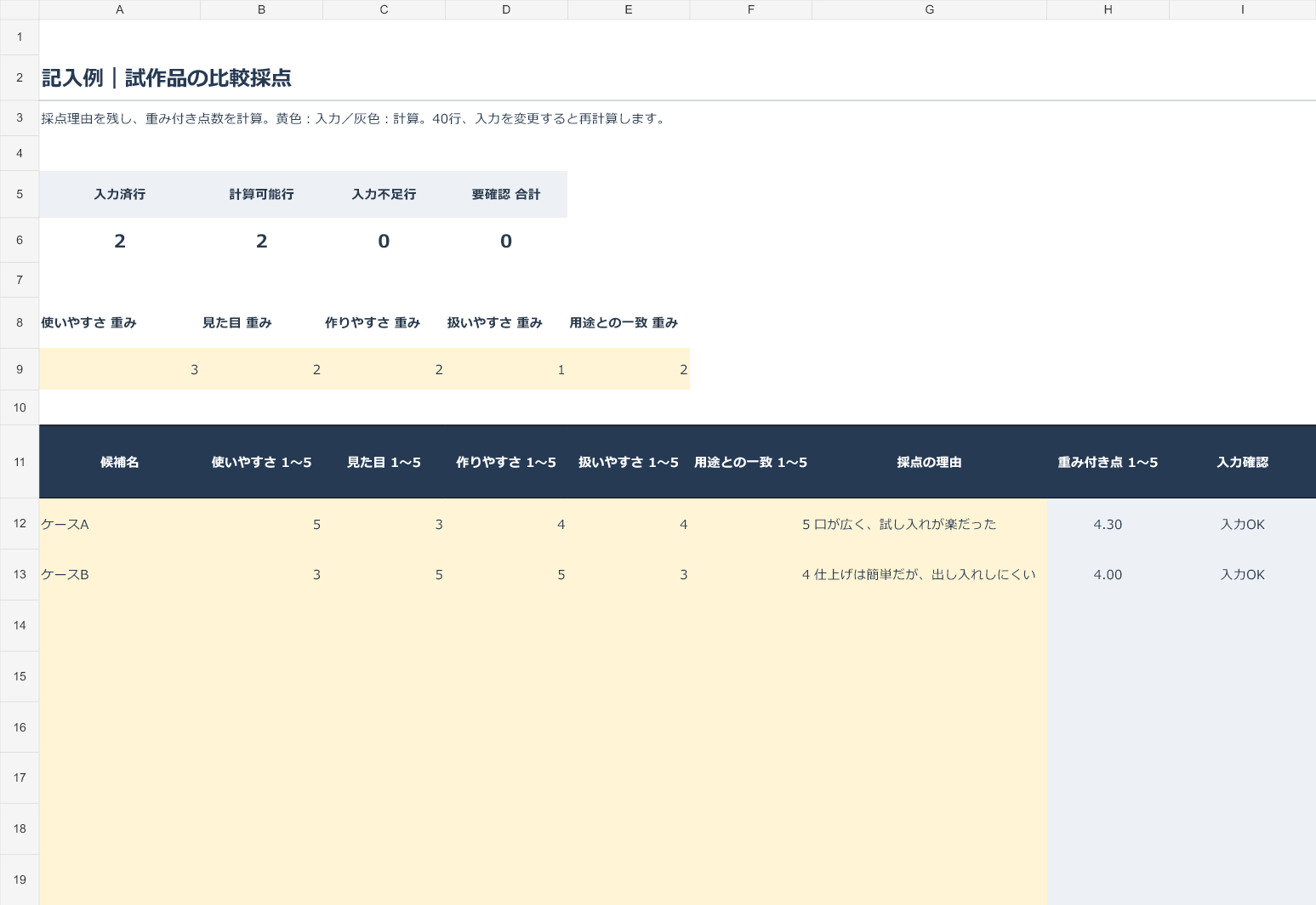
Task: Select the "要確認 合計" summary header cell
Action: pyautogui.click(x=506, y=194)
